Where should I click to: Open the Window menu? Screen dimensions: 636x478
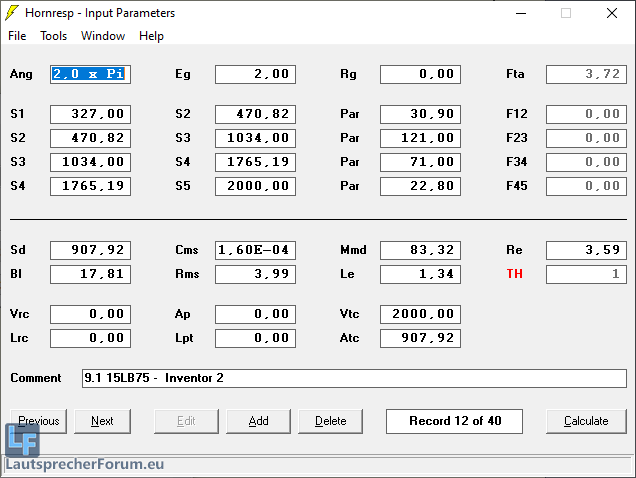click(103, 36)
